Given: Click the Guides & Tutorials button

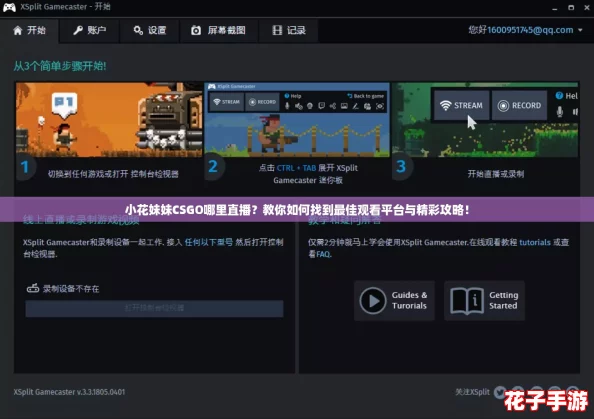Looking at the screenshot, I should 394,300.
